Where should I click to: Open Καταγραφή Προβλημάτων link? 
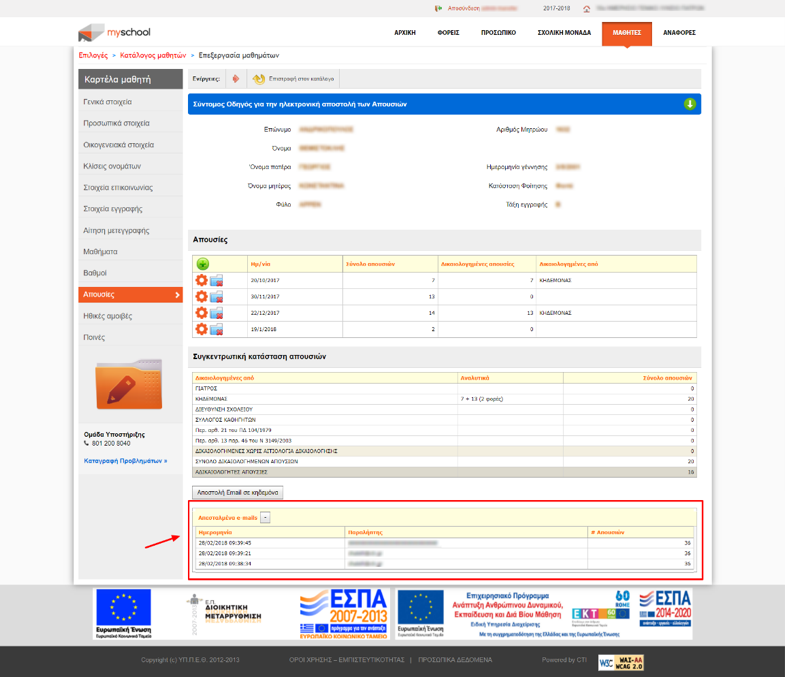(x=125, y=461)
